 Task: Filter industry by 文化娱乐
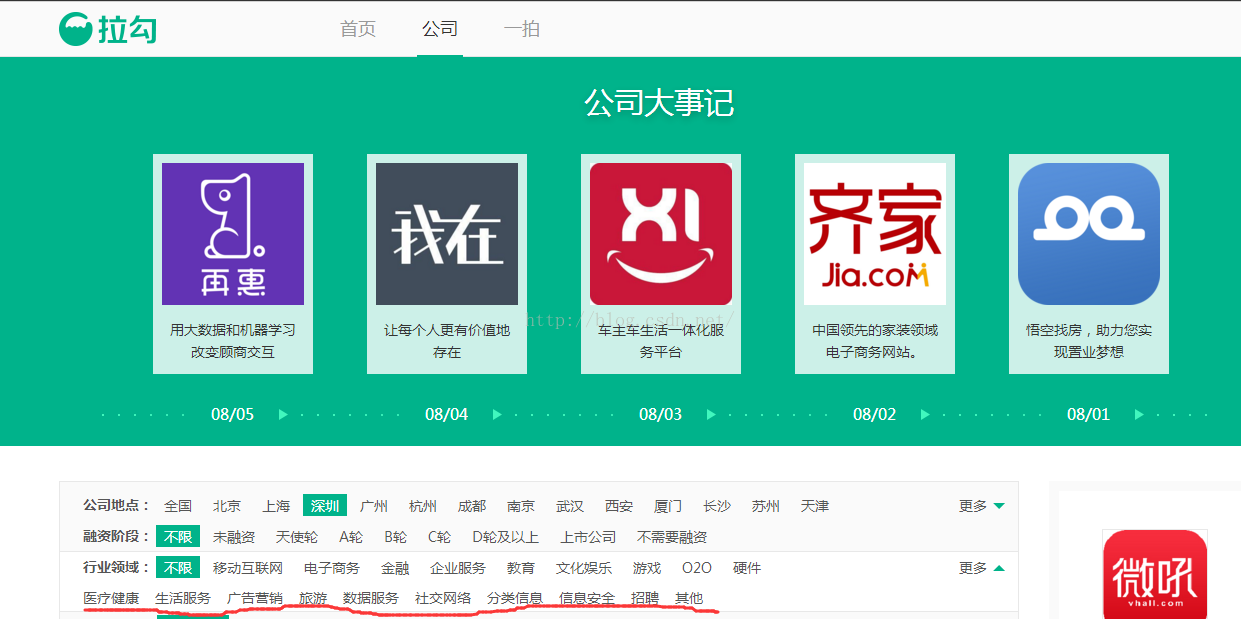click(584, 568)
